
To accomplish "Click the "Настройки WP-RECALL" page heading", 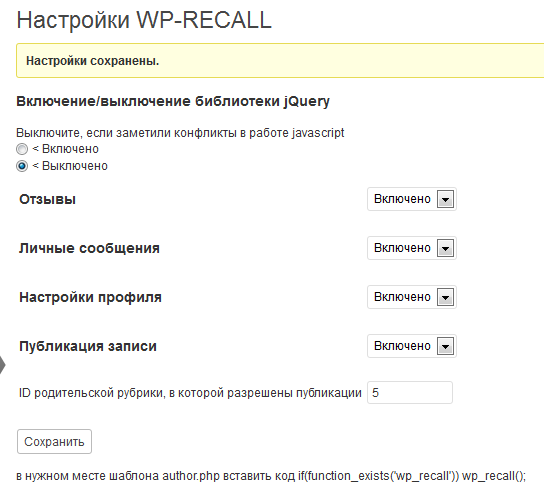I will pos(144,20).
